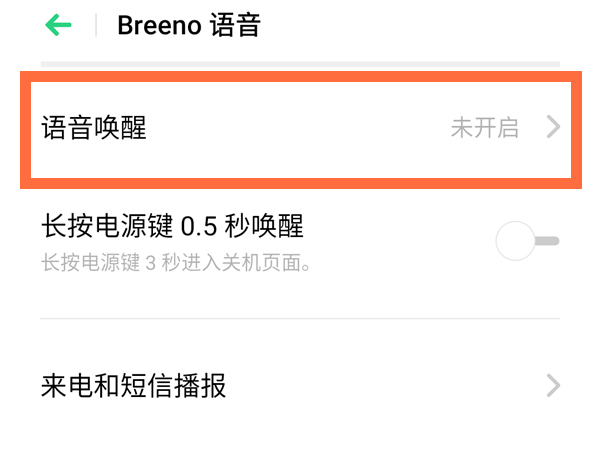Select the Breeno 语音 page title
The height and width of the screenshot is (450, 600).
189,25
